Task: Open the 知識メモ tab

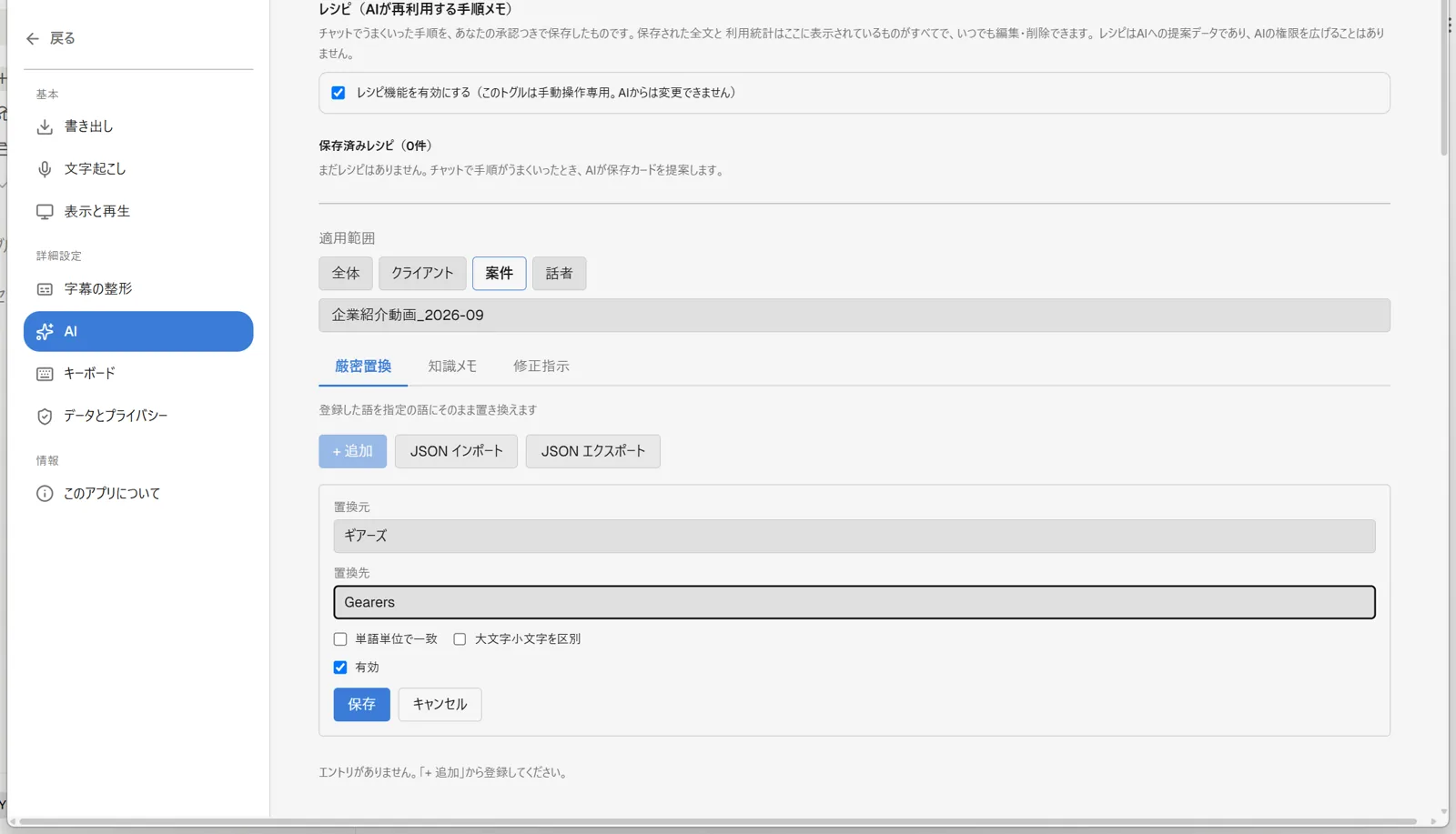Action: [x=452, y=367]
